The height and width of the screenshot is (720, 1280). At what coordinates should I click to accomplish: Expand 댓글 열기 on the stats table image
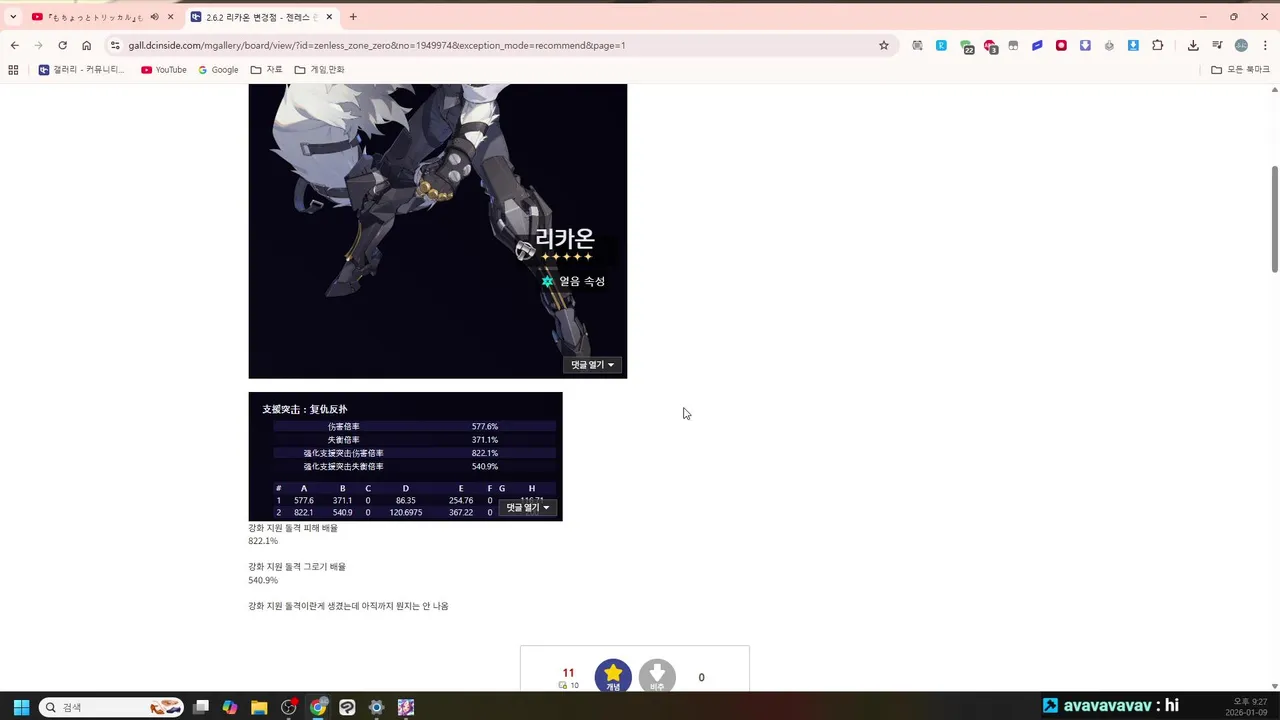click(x=528, y=508)
